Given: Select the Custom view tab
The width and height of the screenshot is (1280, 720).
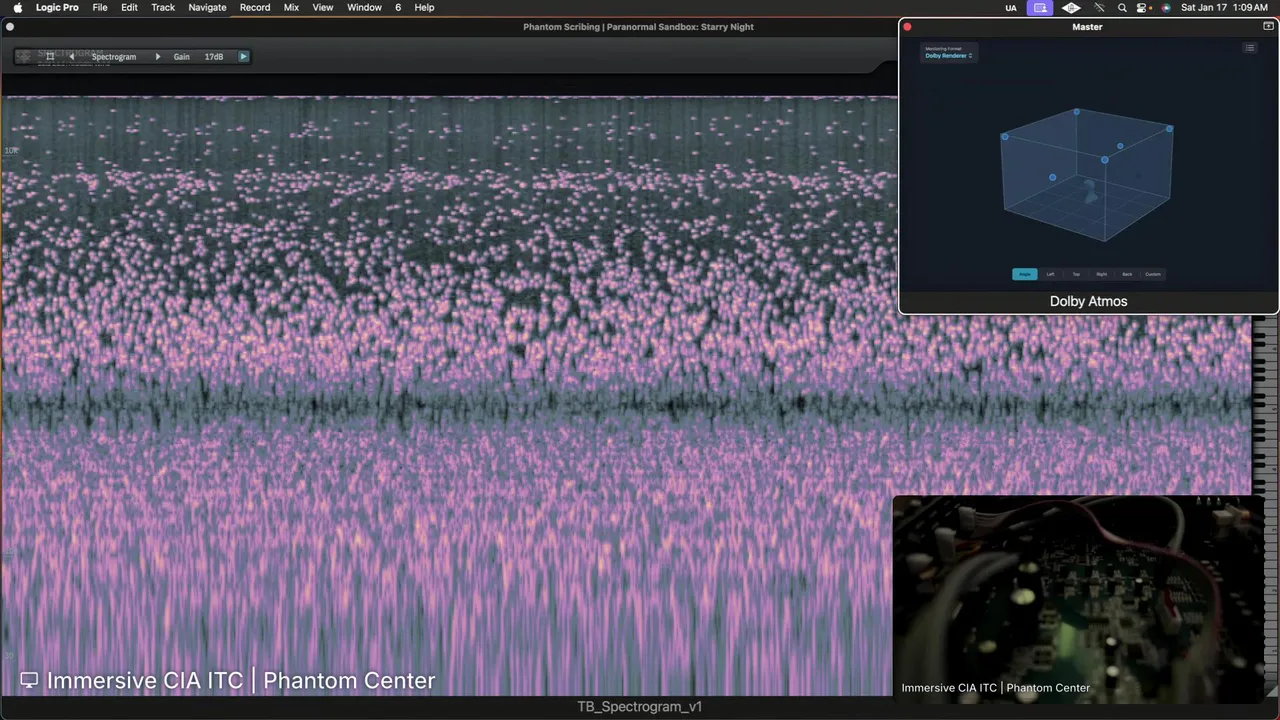Looking at the screenshot, I should [1153, 274].
